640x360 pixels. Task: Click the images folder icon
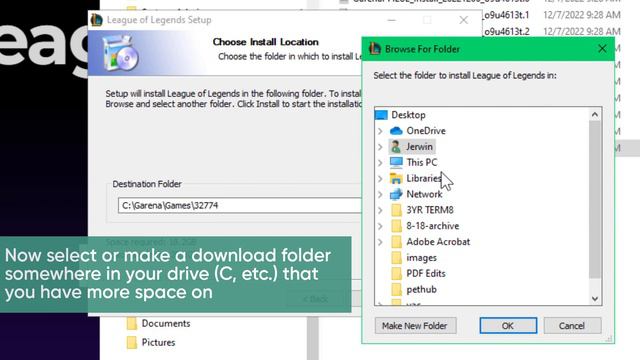coord(396,258)
